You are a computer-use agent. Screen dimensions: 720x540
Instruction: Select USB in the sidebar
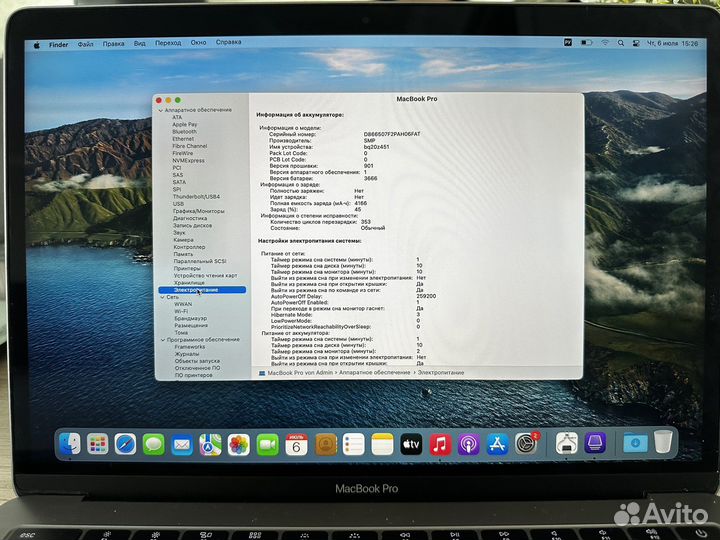pyautogui.click(x=178, y=204)
